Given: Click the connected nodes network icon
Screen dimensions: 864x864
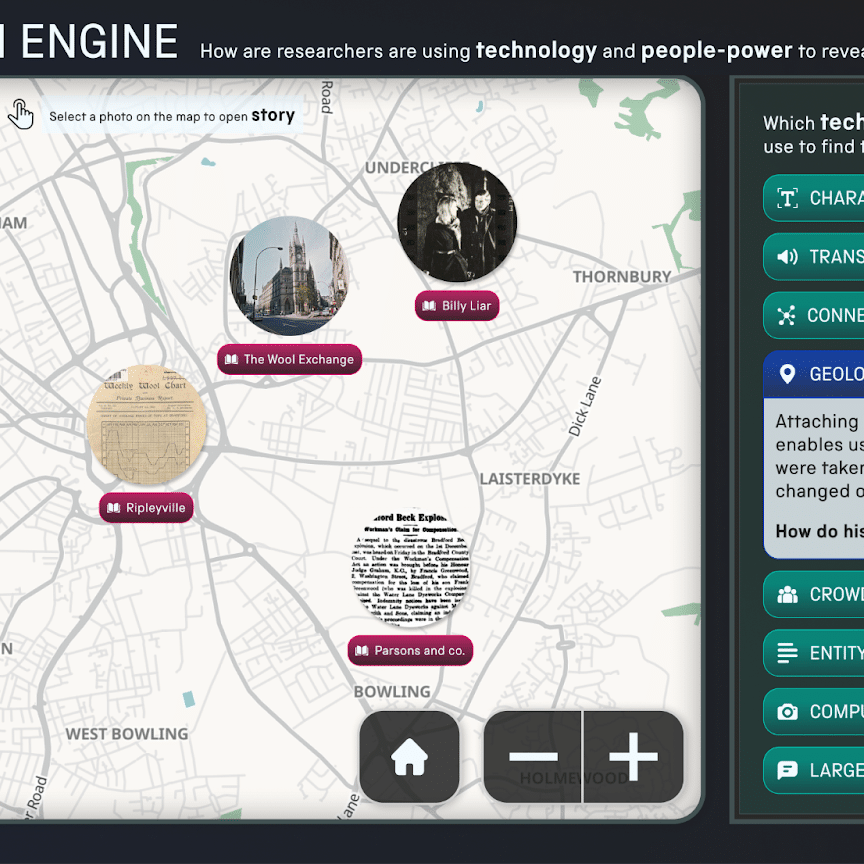Looking at the screenshot, I should click(786, 315).
